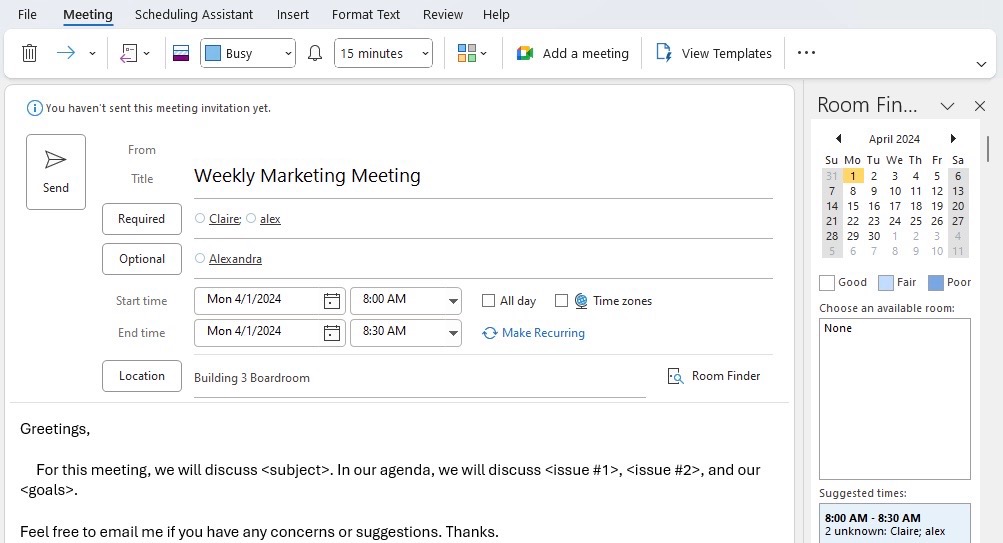Open the start date calendar picker icon
Viewport: 1003px width, 543px height.
click(331, 301)
